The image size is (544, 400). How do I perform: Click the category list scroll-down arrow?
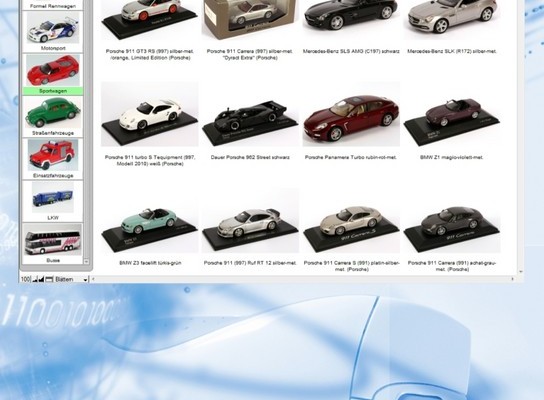pos(86,262)
